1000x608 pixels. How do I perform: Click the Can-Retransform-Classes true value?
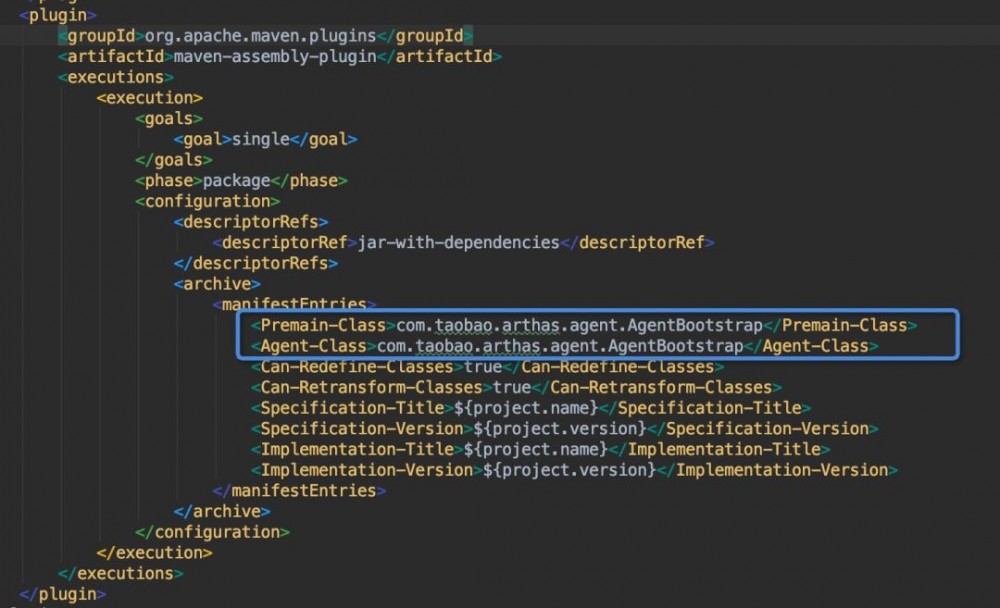click(511, 387)
